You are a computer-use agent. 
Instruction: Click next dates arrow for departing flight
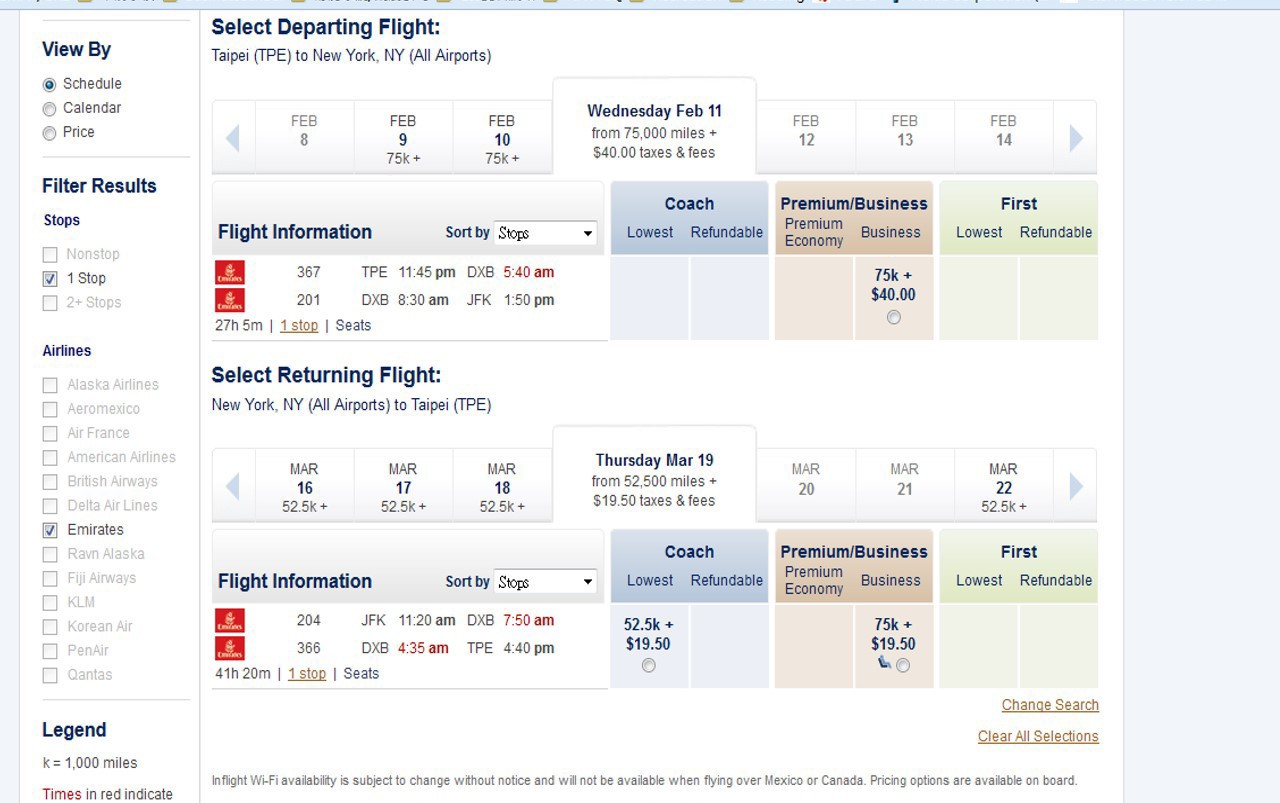1076,138
